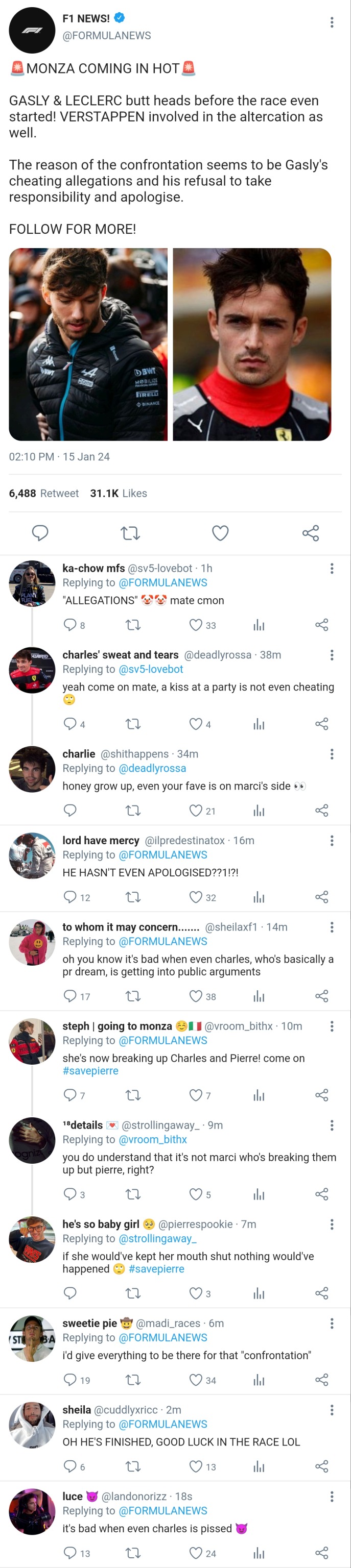Reply to the main F1 NEWS tweet
Image resolution: width=351 pixels, height=1568 pixels.
pyautogui.click(x=40, y=533)
